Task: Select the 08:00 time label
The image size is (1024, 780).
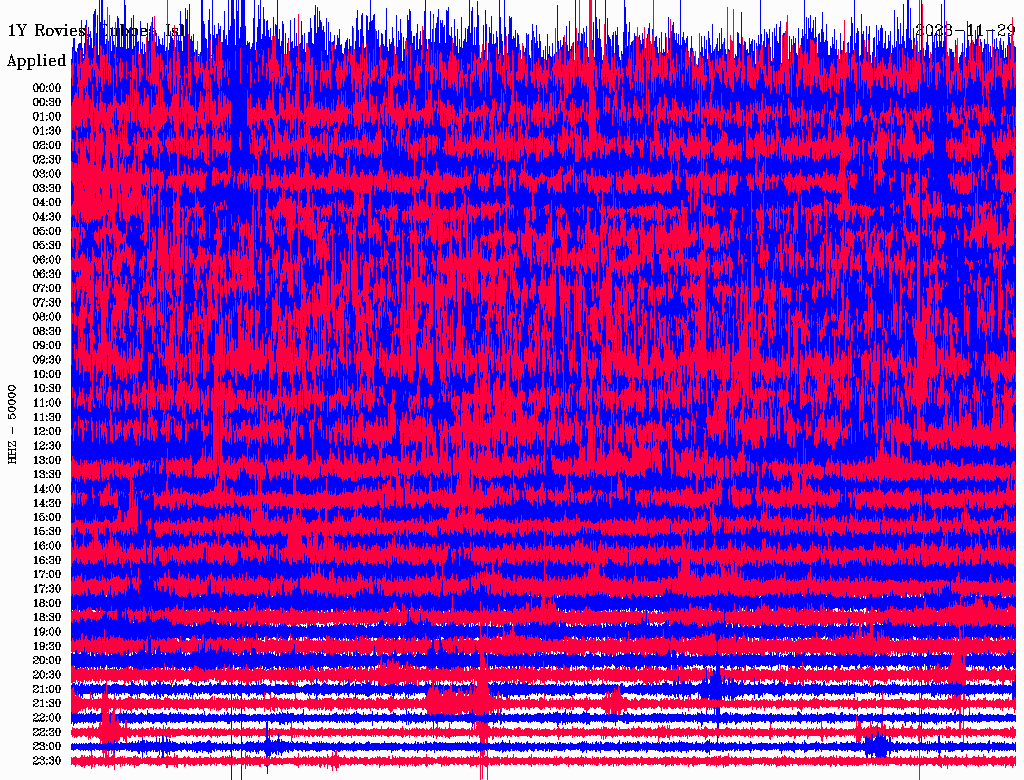Action: click(47, 317)
